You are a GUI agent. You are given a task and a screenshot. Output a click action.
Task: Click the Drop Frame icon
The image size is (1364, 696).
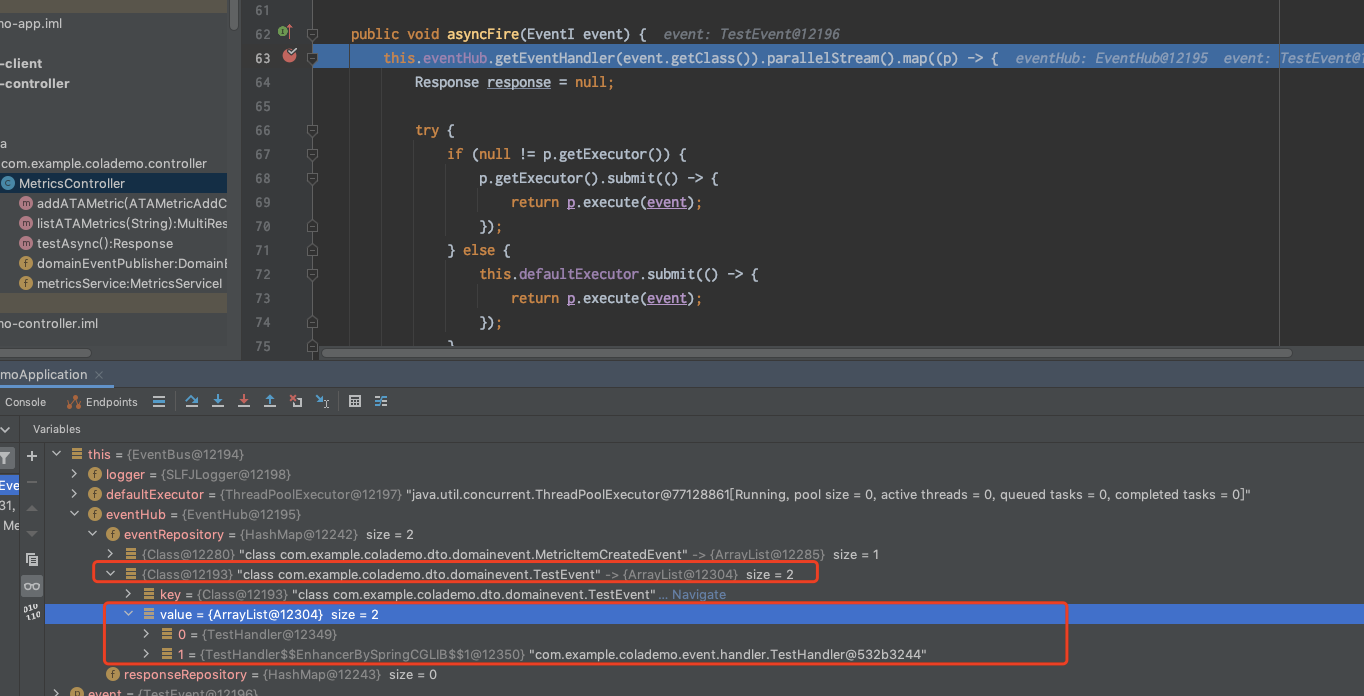coord(296,401)
